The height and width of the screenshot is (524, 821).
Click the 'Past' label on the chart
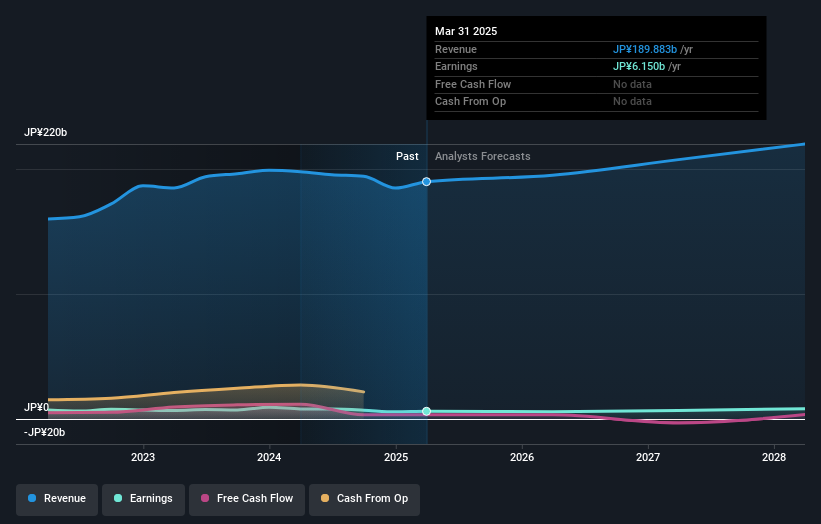407,157
